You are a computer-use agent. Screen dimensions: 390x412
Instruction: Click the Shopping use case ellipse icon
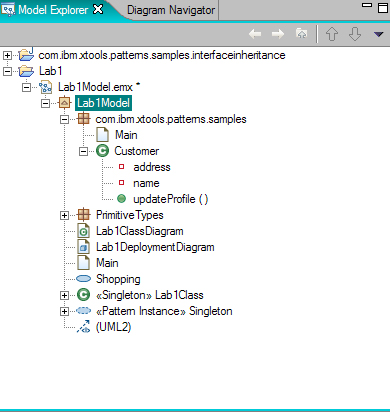83,278
